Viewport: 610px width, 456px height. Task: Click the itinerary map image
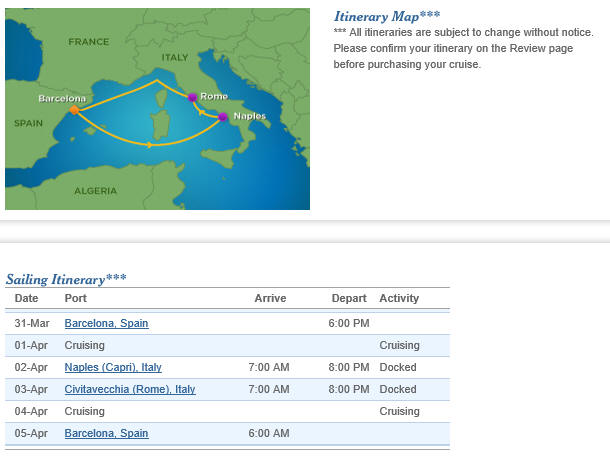(158, 109)
